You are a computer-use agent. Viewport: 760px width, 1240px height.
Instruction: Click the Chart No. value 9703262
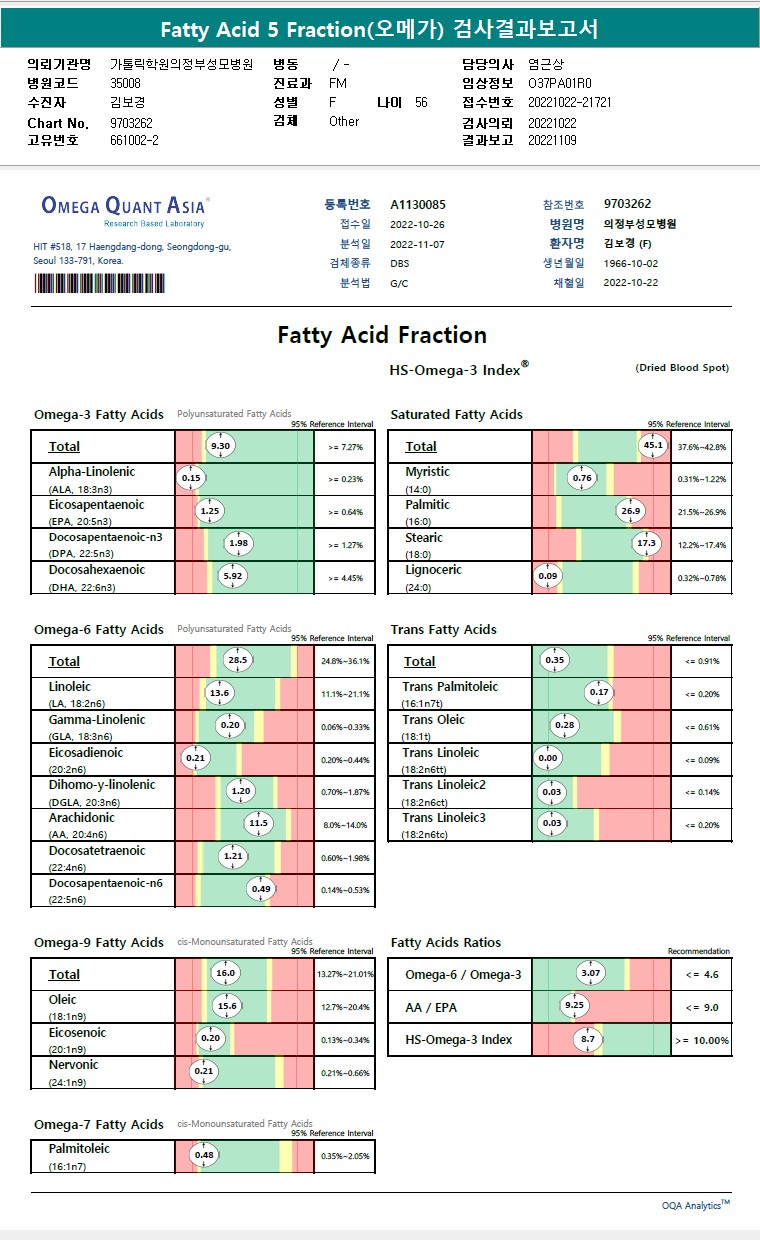(131, 122)
